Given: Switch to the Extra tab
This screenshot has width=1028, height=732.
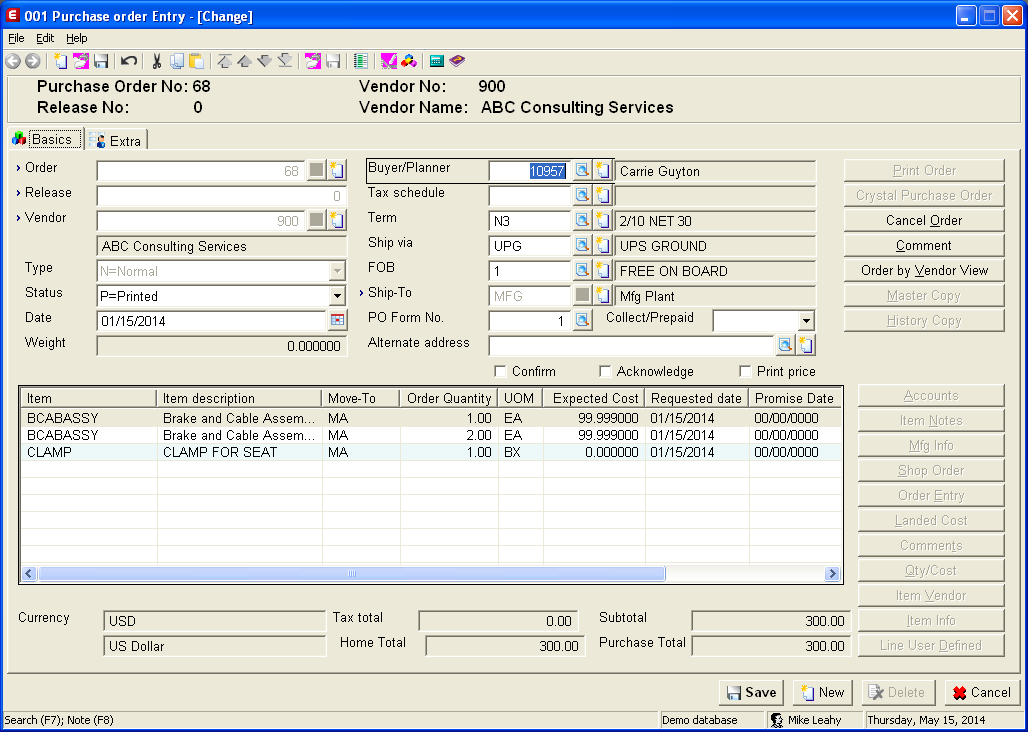Looking at the screenshot, I should (117, 140).
